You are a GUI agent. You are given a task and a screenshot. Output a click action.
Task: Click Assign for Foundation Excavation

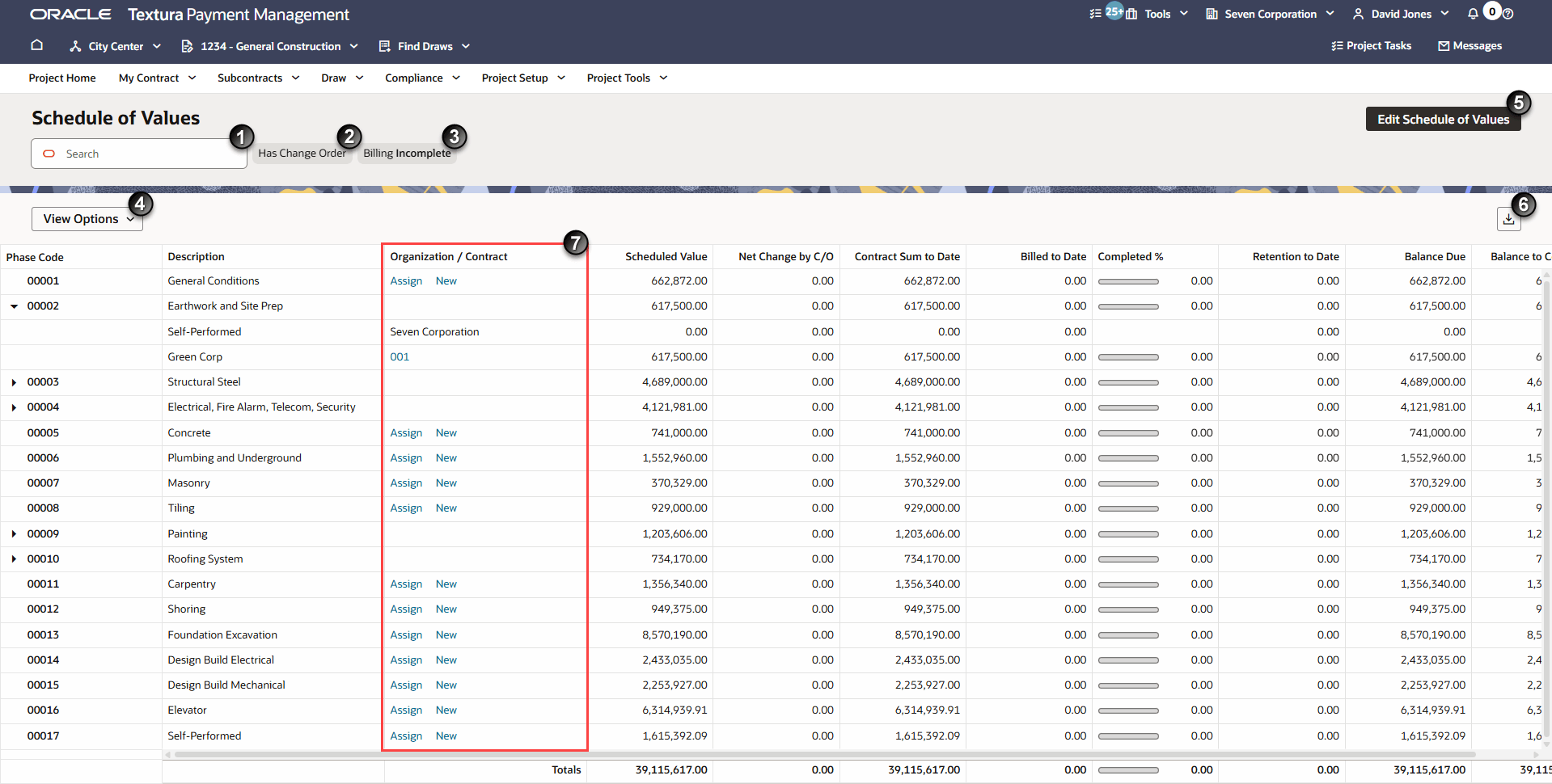[406, 635]
